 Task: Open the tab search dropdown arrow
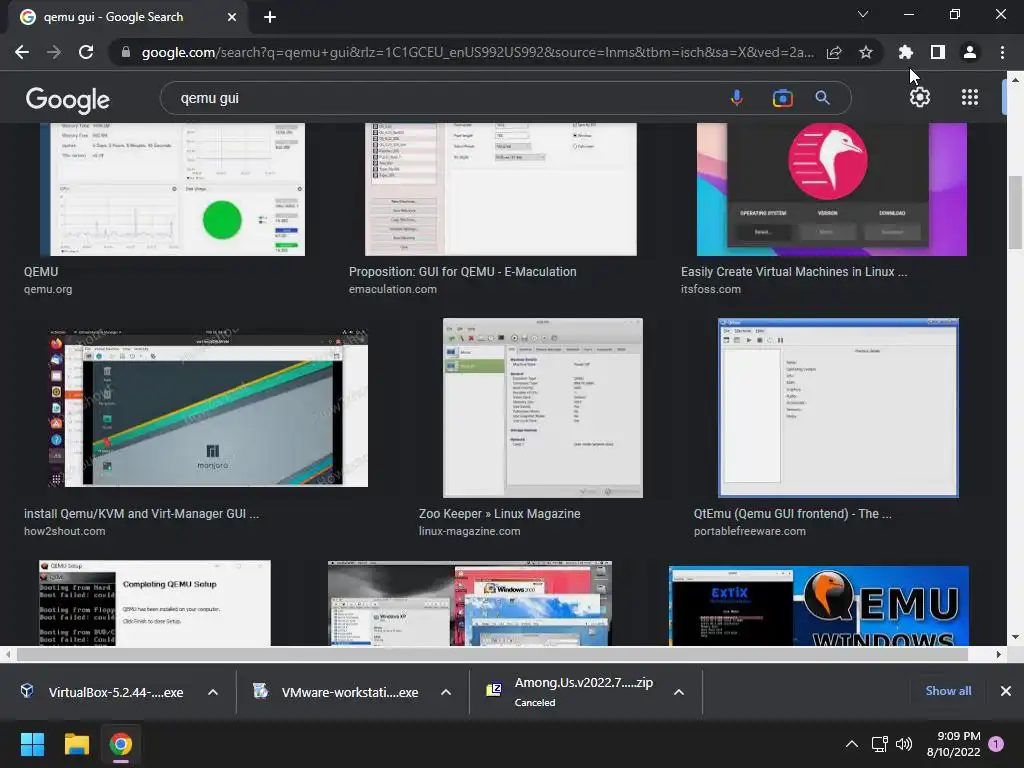[863, 14]
